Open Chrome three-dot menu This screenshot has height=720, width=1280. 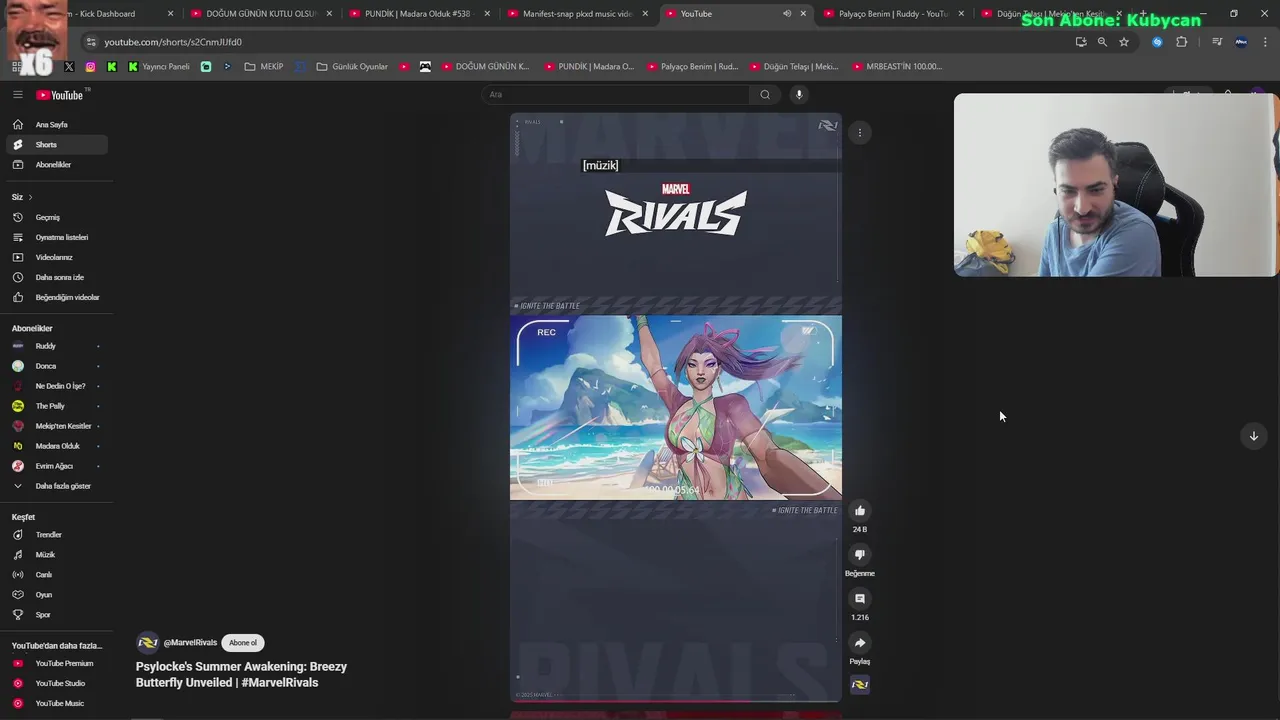(1267, 42)
